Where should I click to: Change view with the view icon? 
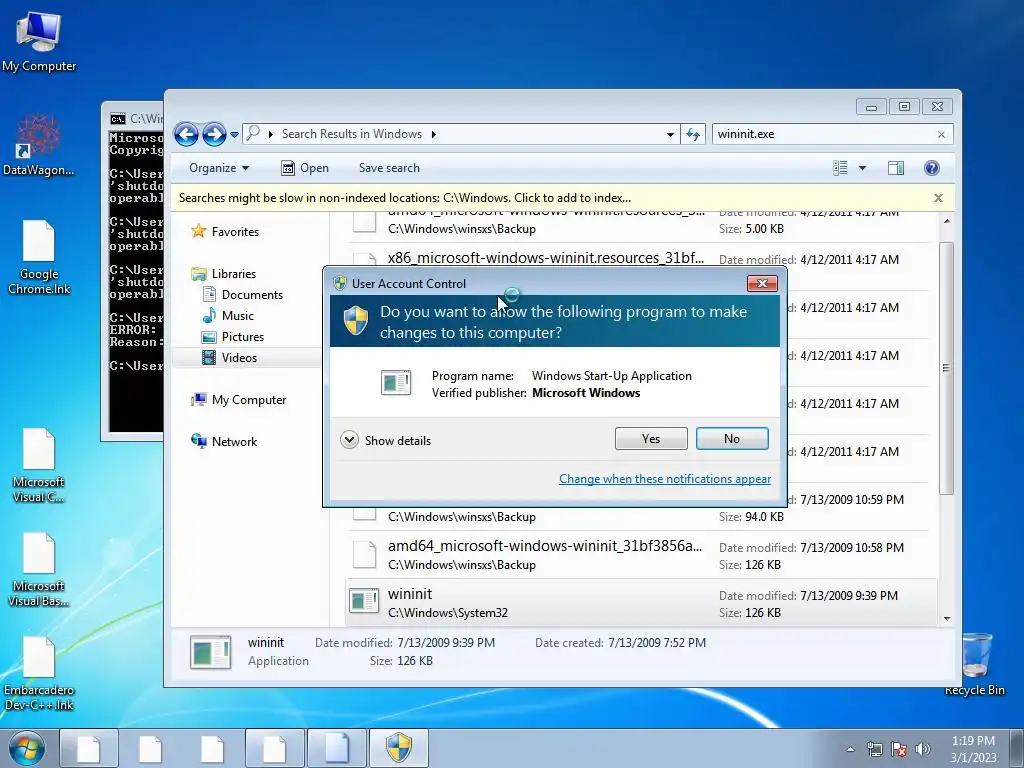(840, 168)
